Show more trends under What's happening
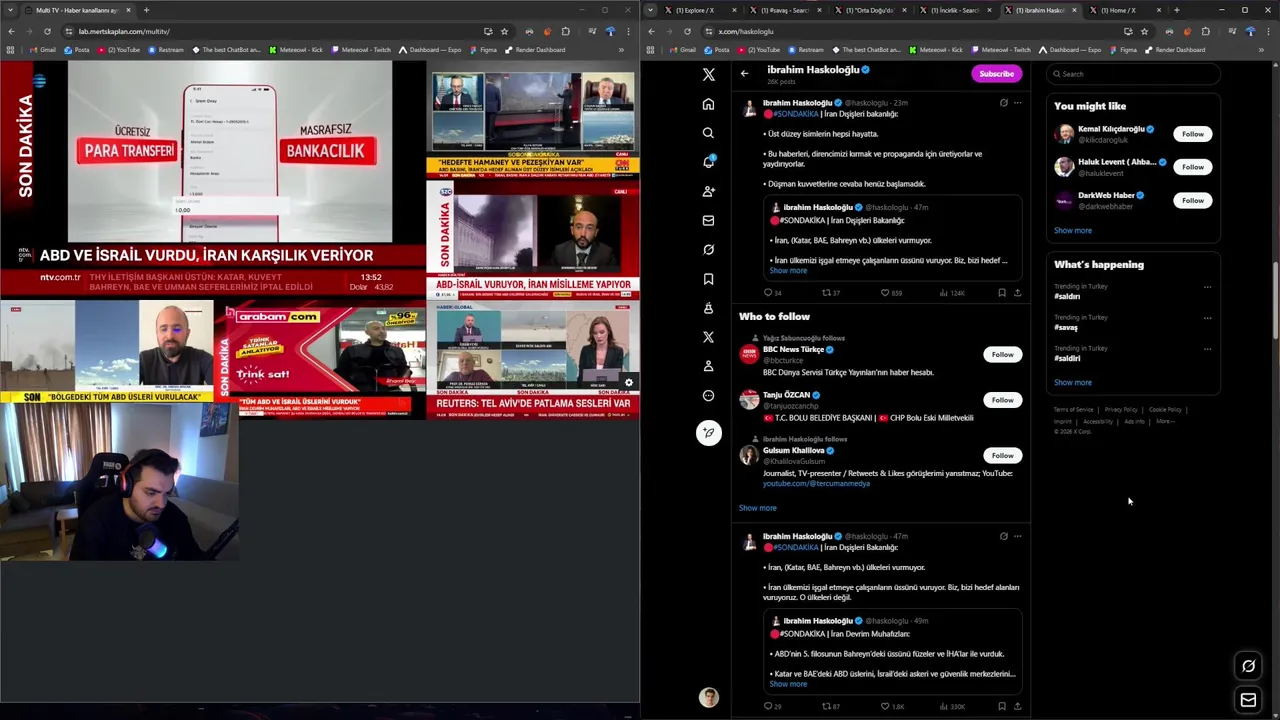This screenshot has width=1280, height=720. coord(1072,383)
